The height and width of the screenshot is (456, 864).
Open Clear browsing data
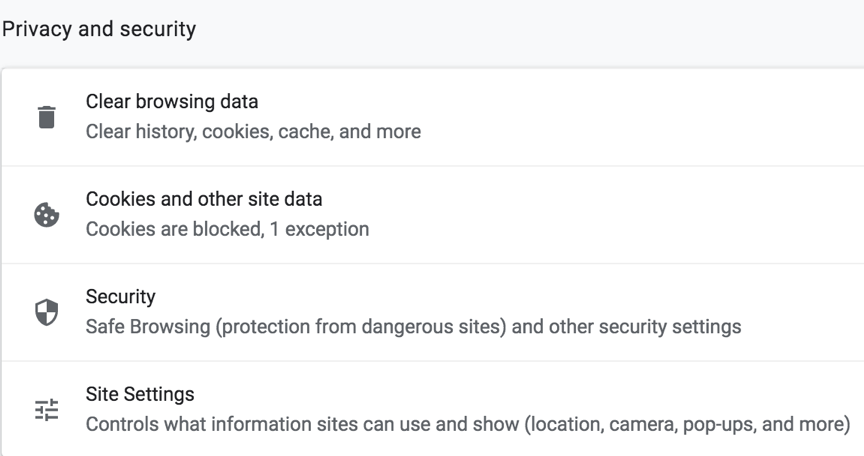point(172,101)
